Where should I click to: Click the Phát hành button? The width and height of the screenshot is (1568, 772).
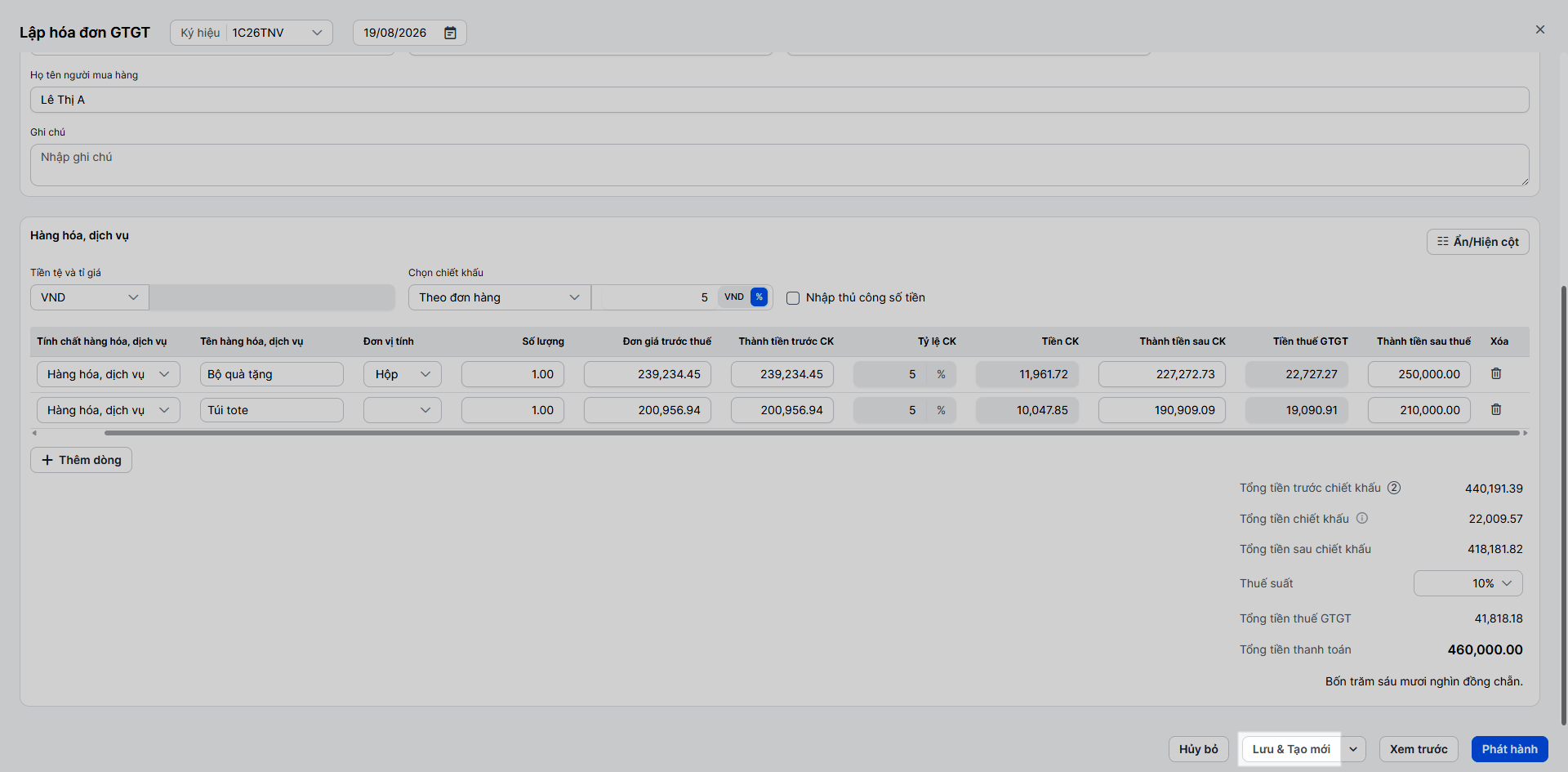(x=1510, y=749)
